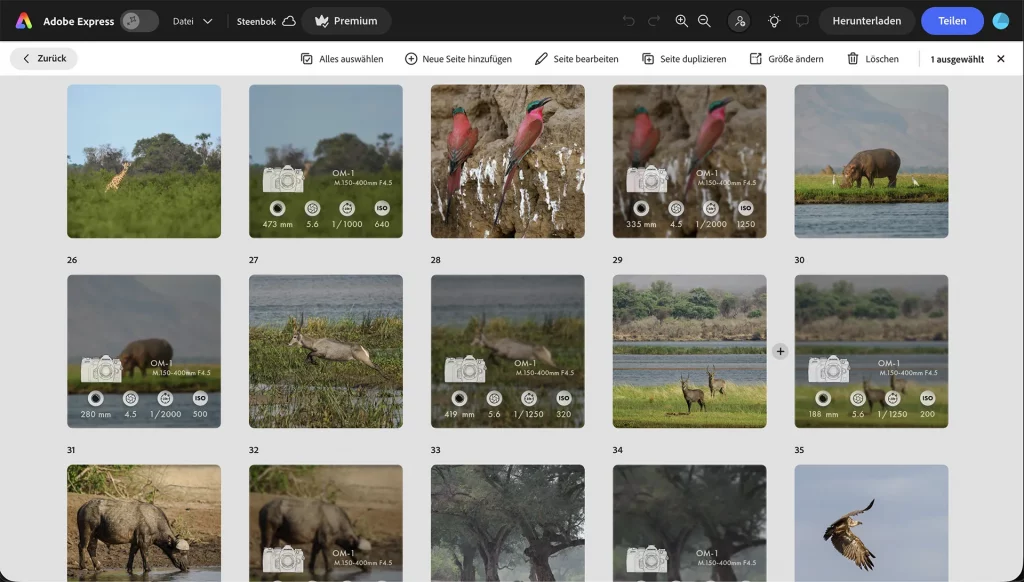Zoom in using the magnifier plus icon
1024x582 pixels.
(681, 21)
